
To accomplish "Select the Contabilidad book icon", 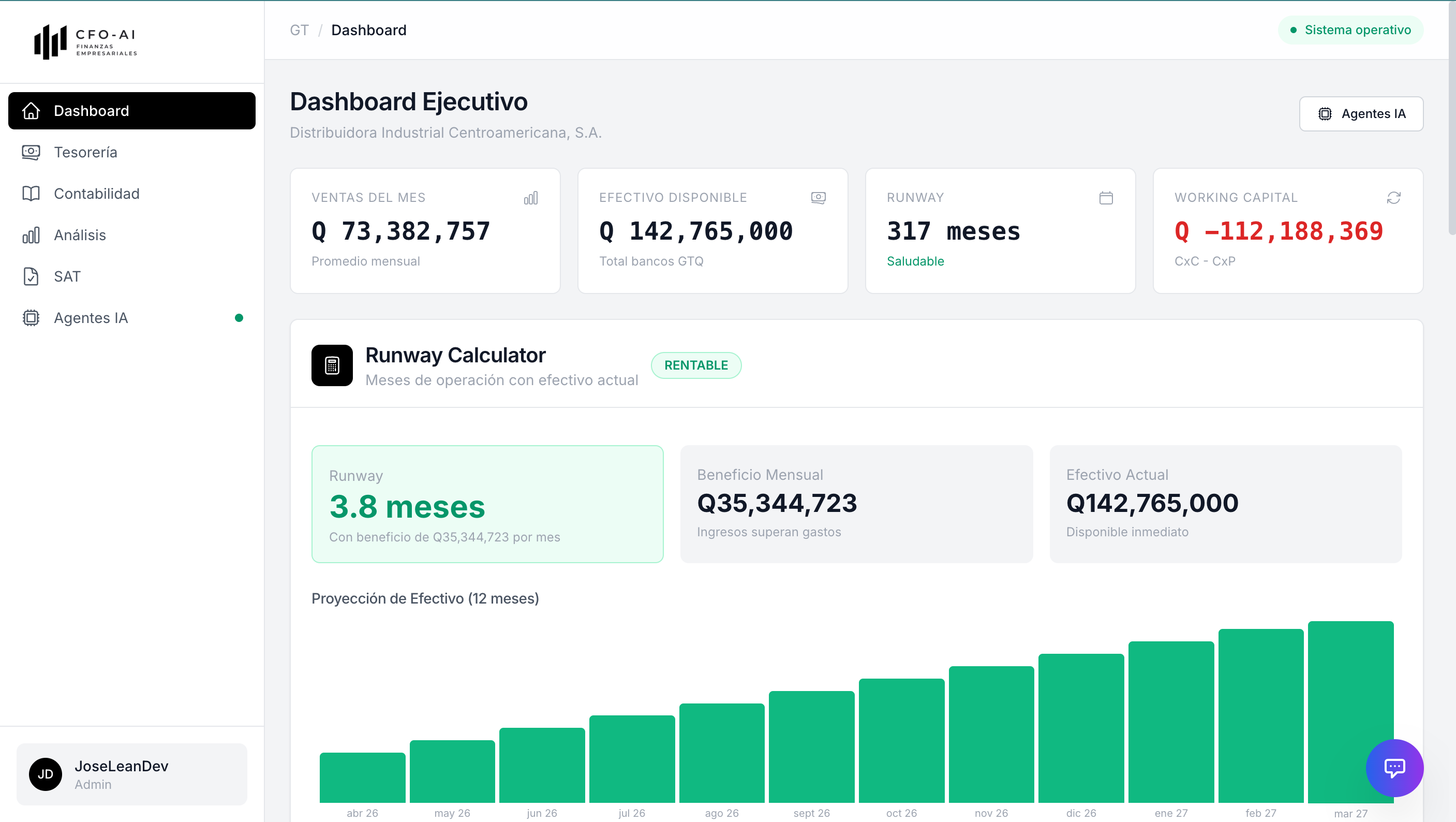I will pos(31,194).
